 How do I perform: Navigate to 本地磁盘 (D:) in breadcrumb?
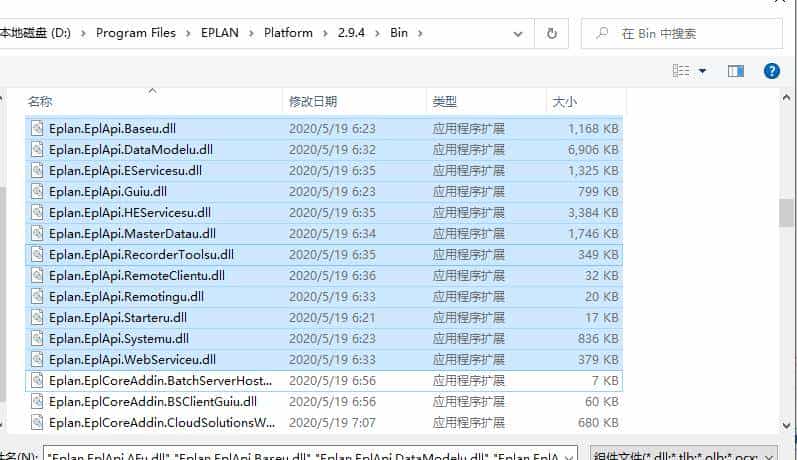(x=35, y=33)
